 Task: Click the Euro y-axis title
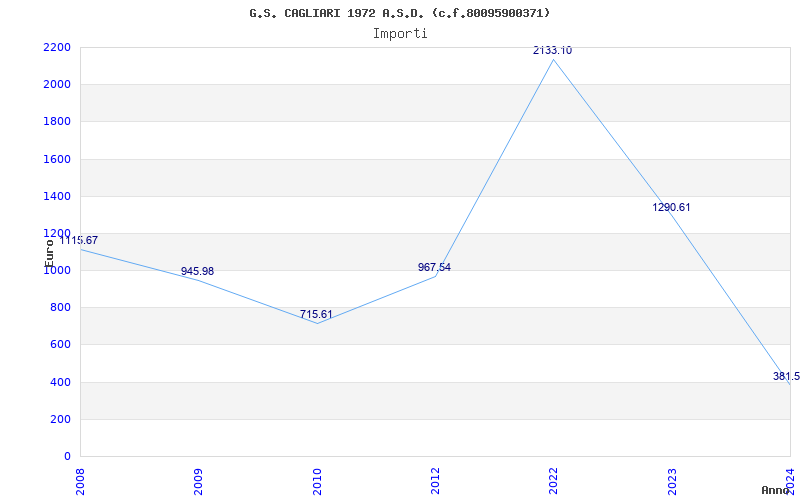click(49, 253)
